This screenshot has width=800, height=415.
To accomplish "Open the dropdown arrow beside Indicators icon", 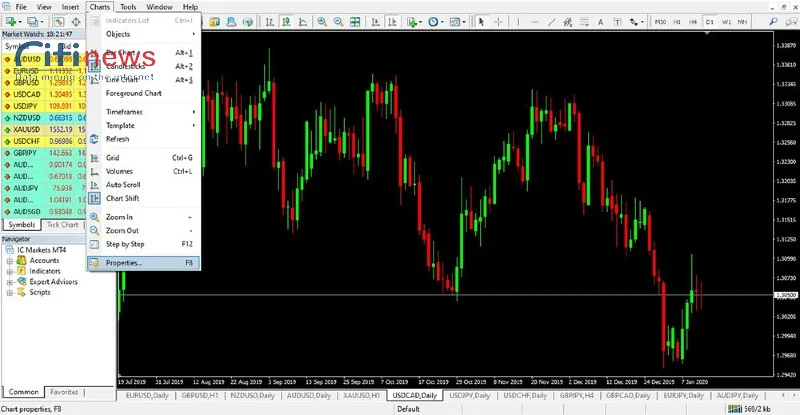I will point(420,22).
